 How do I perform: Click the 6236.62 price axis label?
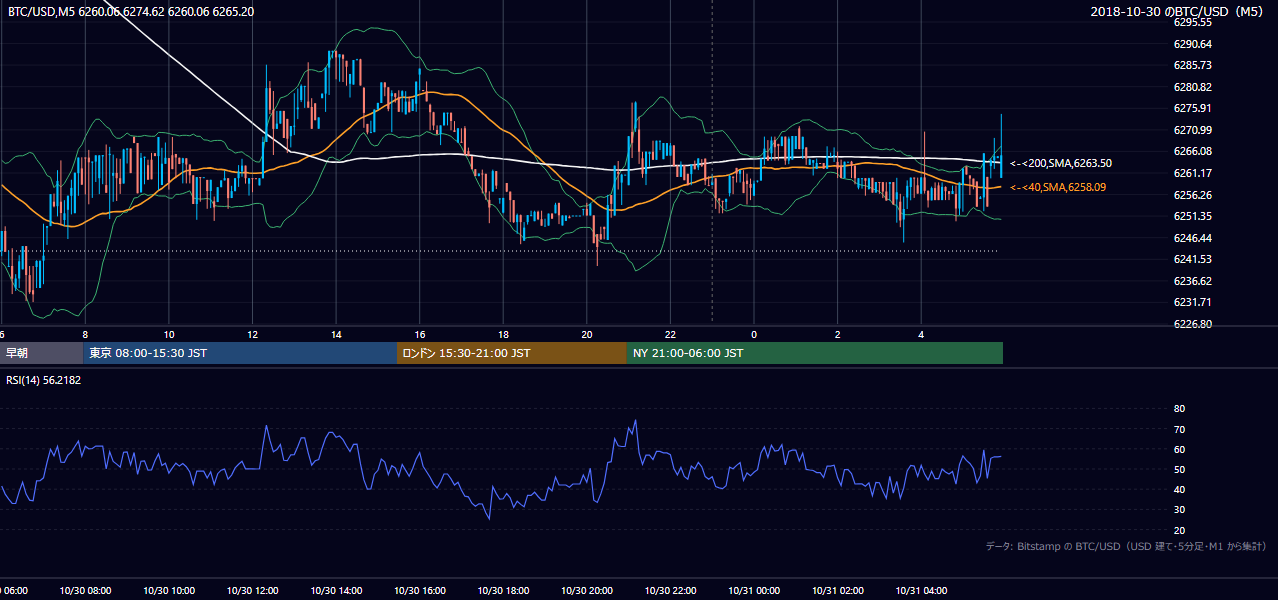[x=1192, y=281]
